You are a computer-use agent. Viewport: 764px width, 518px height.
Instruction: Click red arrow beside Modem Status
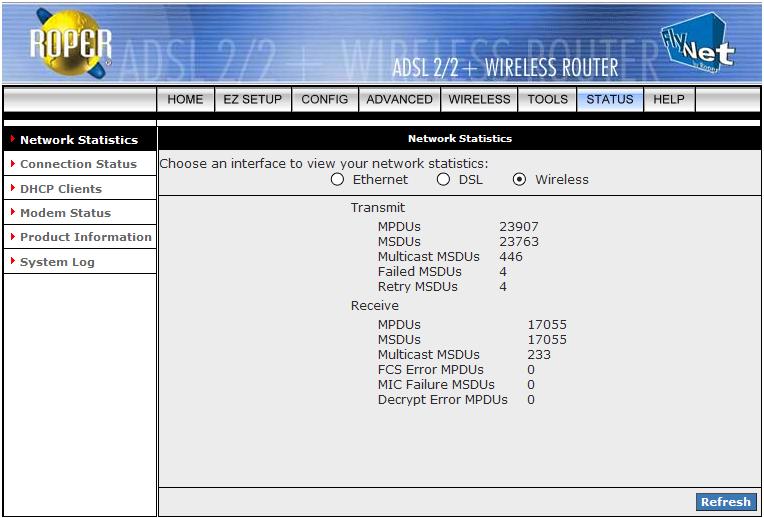pyautogui.click(x=12, y=213)
